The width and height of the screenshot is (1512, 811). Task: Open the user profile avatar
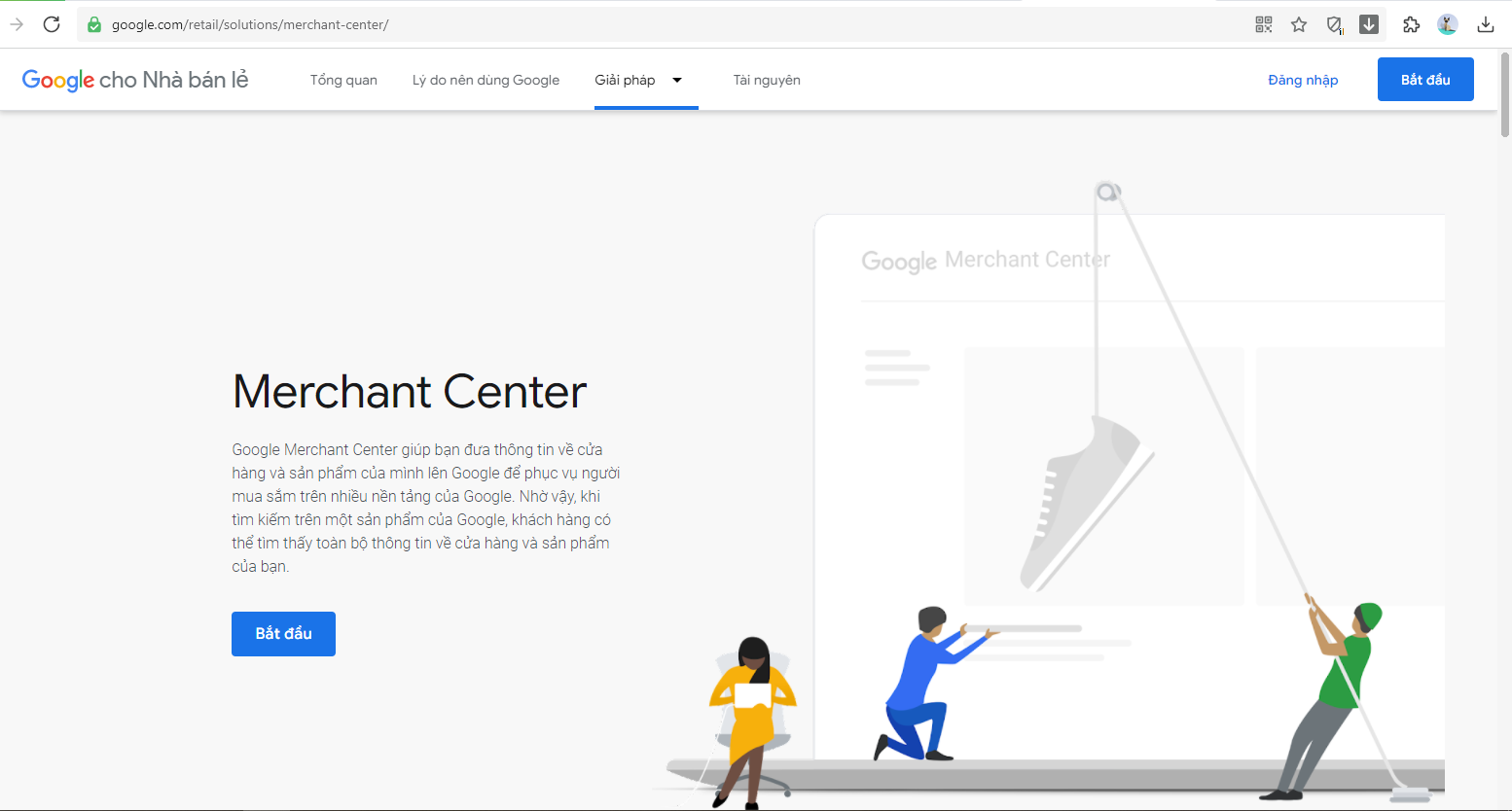[x=1448, y=25]
